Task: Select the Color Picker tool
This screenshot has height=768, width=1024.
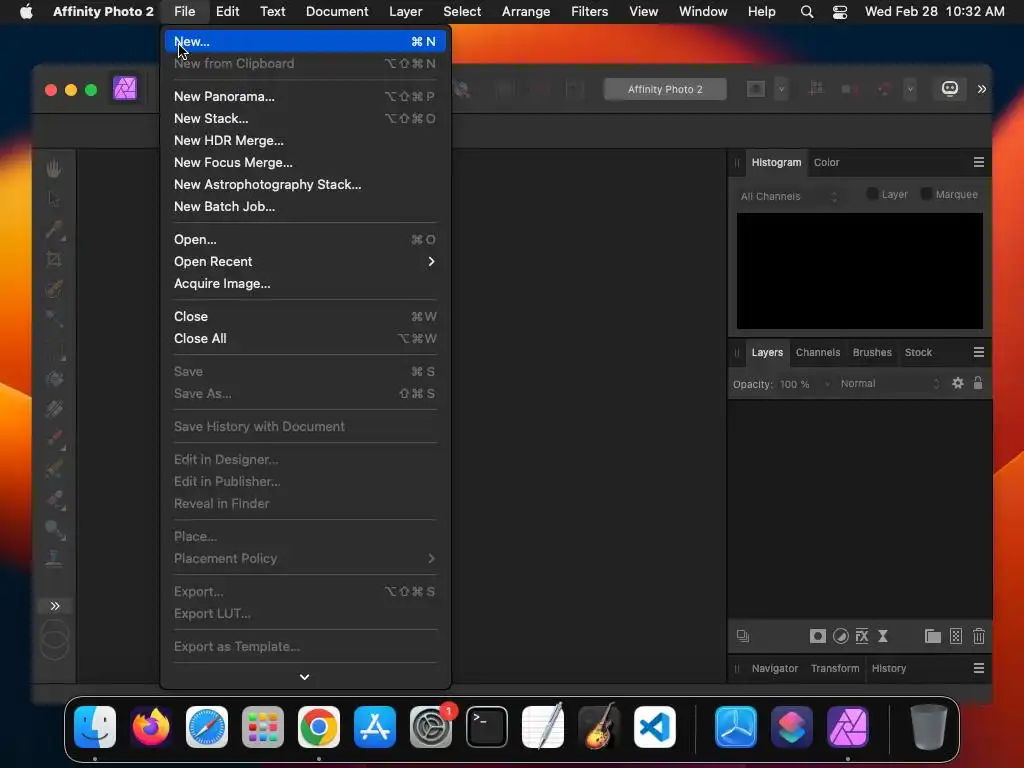Action: coord(54,229)
